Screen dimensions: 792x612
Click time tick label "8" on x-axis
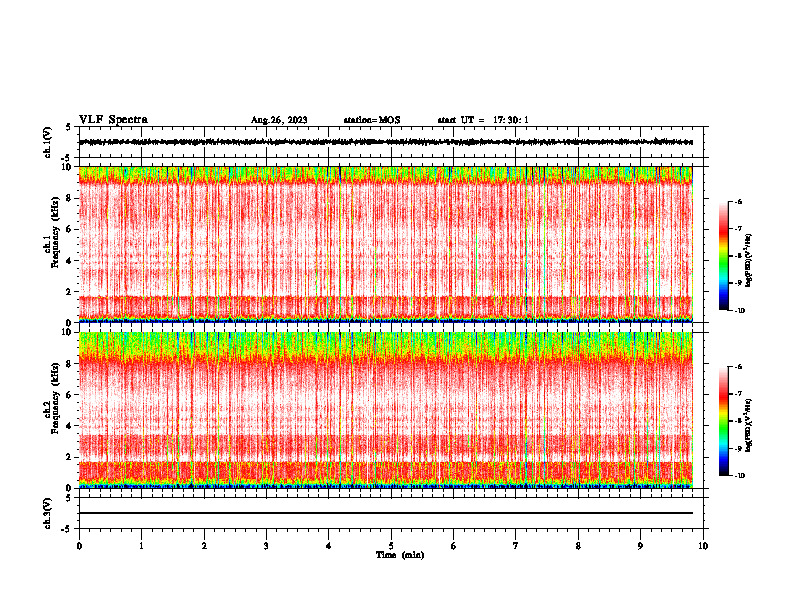coord(578,546)
